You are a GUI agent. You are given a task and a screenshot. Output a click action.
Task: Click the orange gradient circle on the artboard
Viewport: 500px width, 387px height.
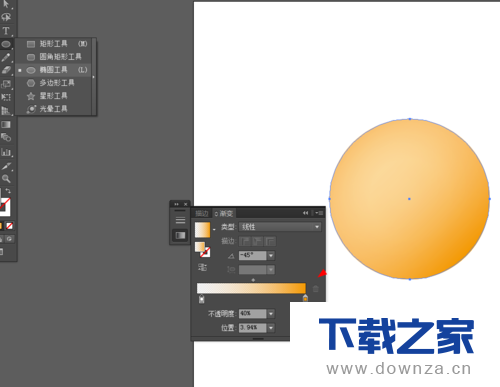[x=410, y=199]
